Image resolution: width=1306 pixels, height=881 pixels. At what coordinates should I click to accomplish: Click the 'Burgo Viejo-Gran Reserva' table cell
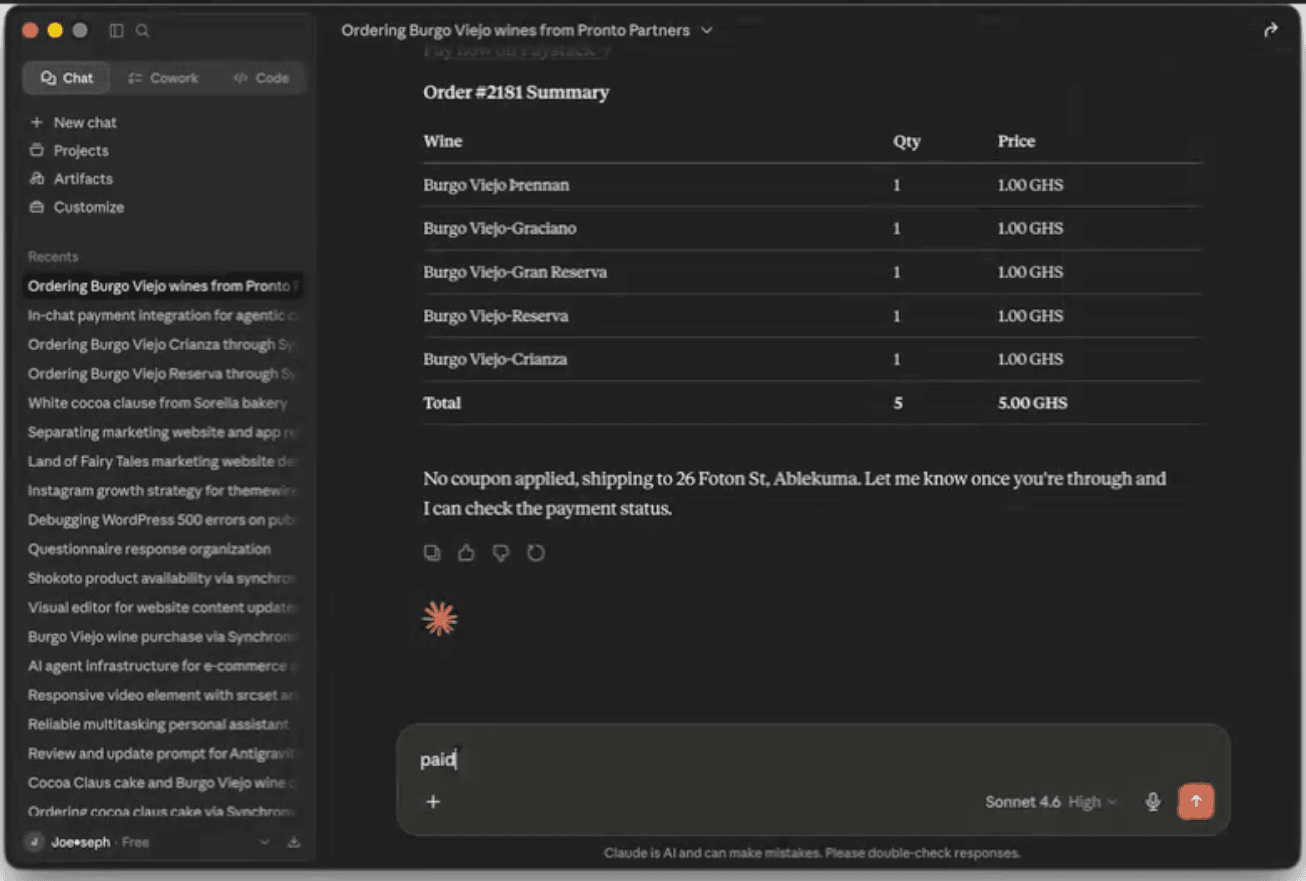pyautogui.click(x=515, y=272)
